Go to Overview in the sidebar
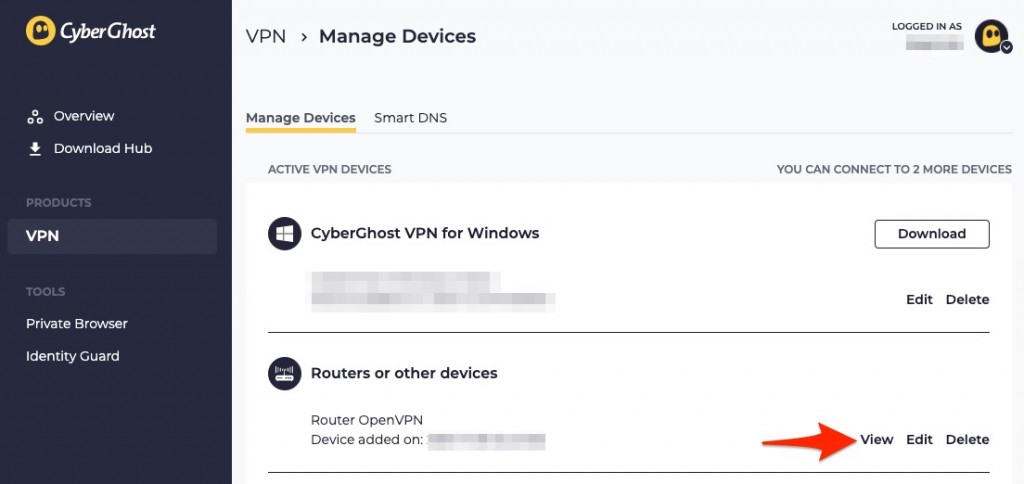This screenshot has width=1024, height=484. pos(84,116)
